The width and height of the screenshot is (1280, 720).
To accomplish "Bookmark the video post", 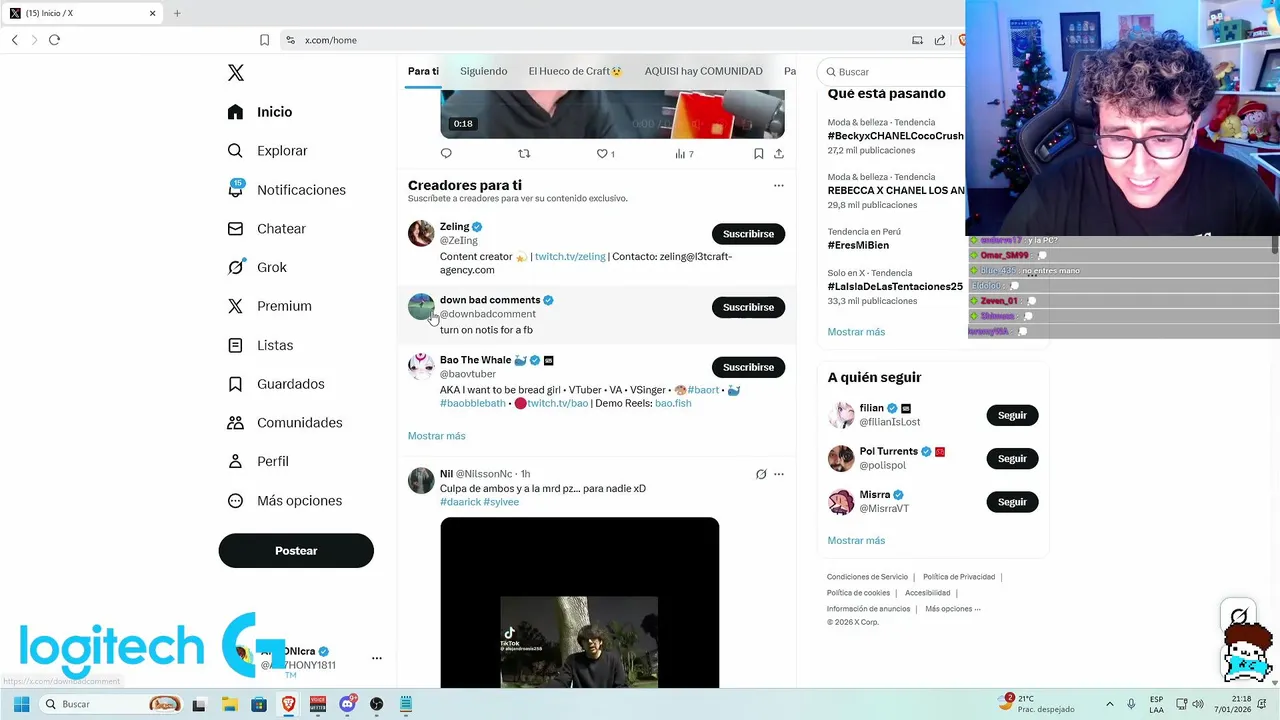I will (x=758, y=153).
